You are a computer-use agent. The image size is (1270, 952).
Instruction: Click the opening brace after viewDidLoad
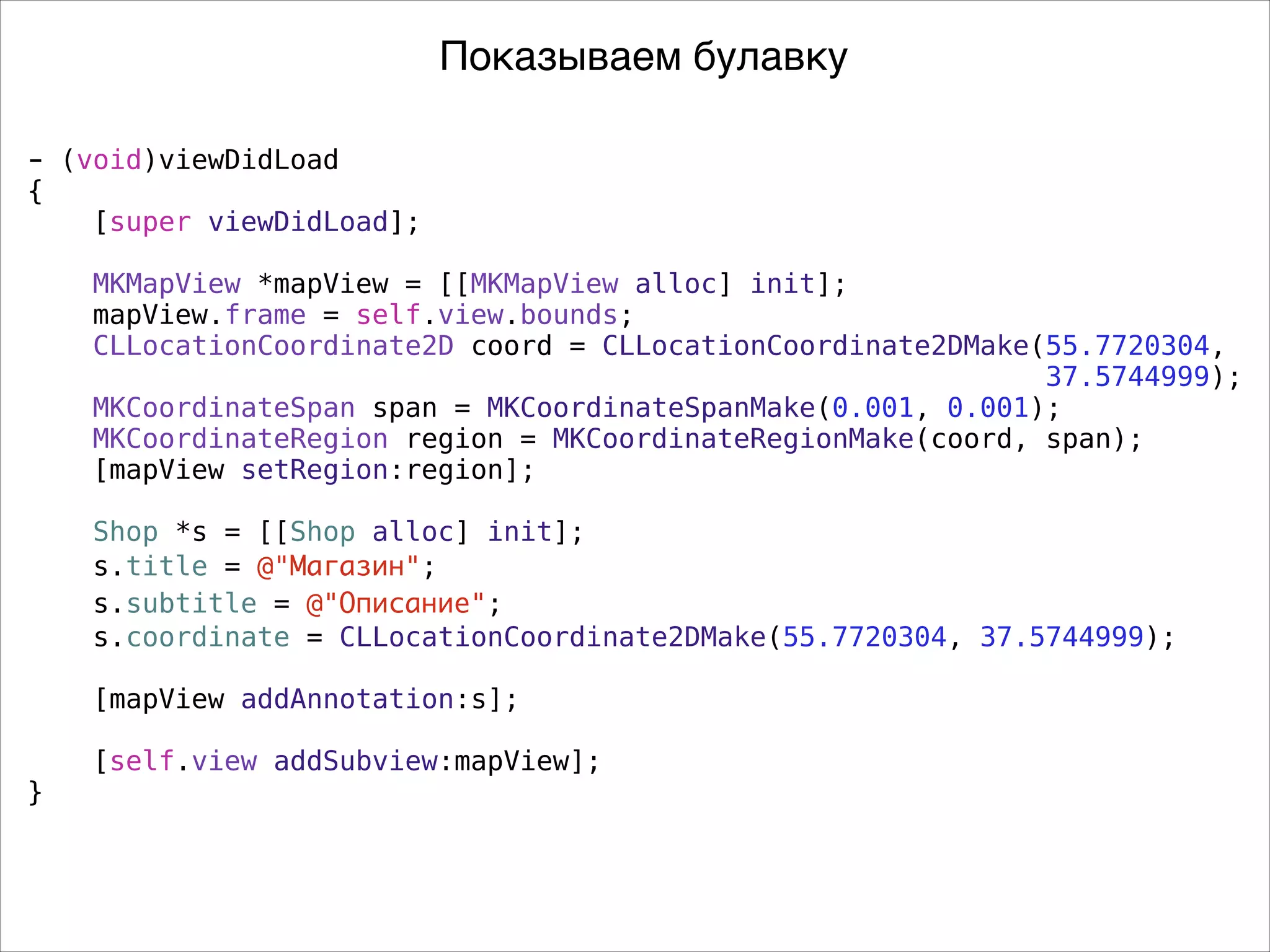(35, 192)
